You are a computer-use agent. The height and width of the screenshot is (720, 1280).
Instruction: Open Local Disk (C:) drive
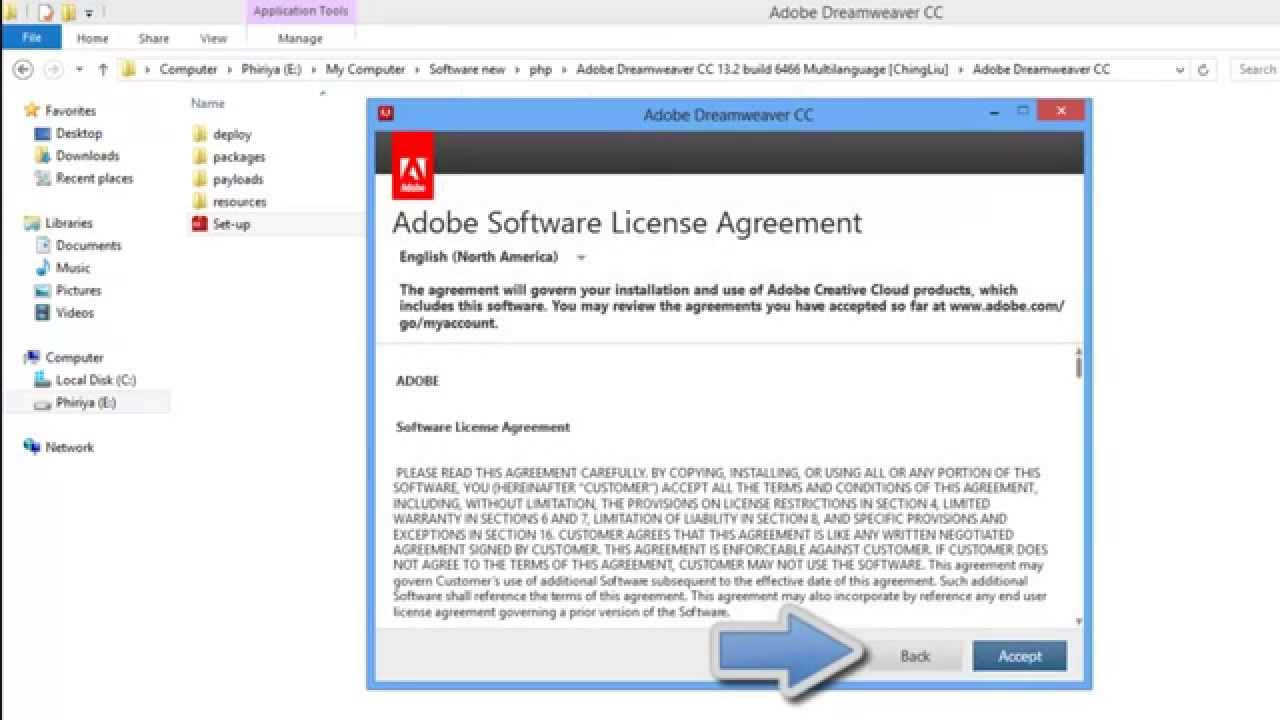click(x=95, y=380)
